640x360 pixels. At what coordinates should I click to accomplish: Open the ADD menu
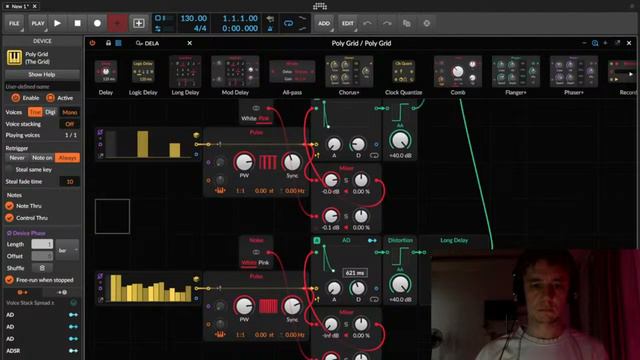324,23
